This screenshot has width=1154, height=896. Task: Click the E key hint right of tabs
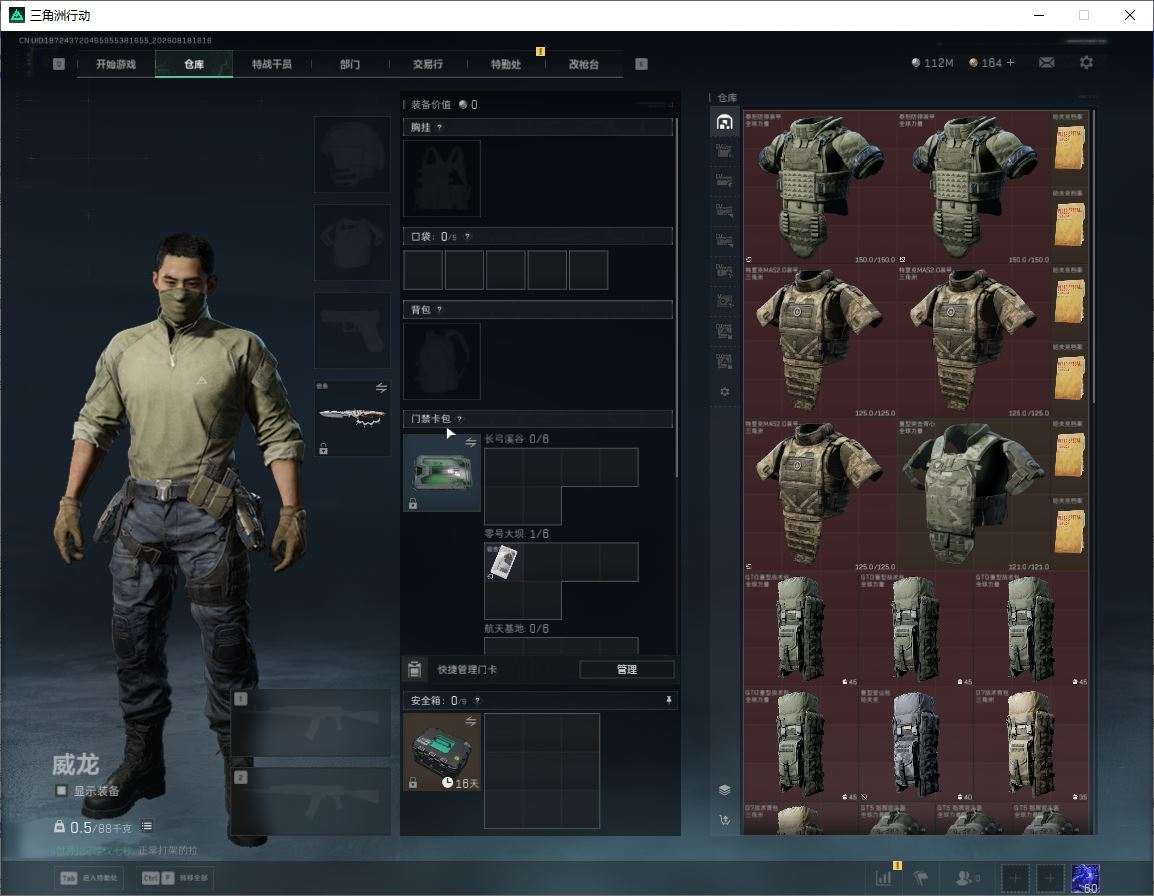[642, 64]
